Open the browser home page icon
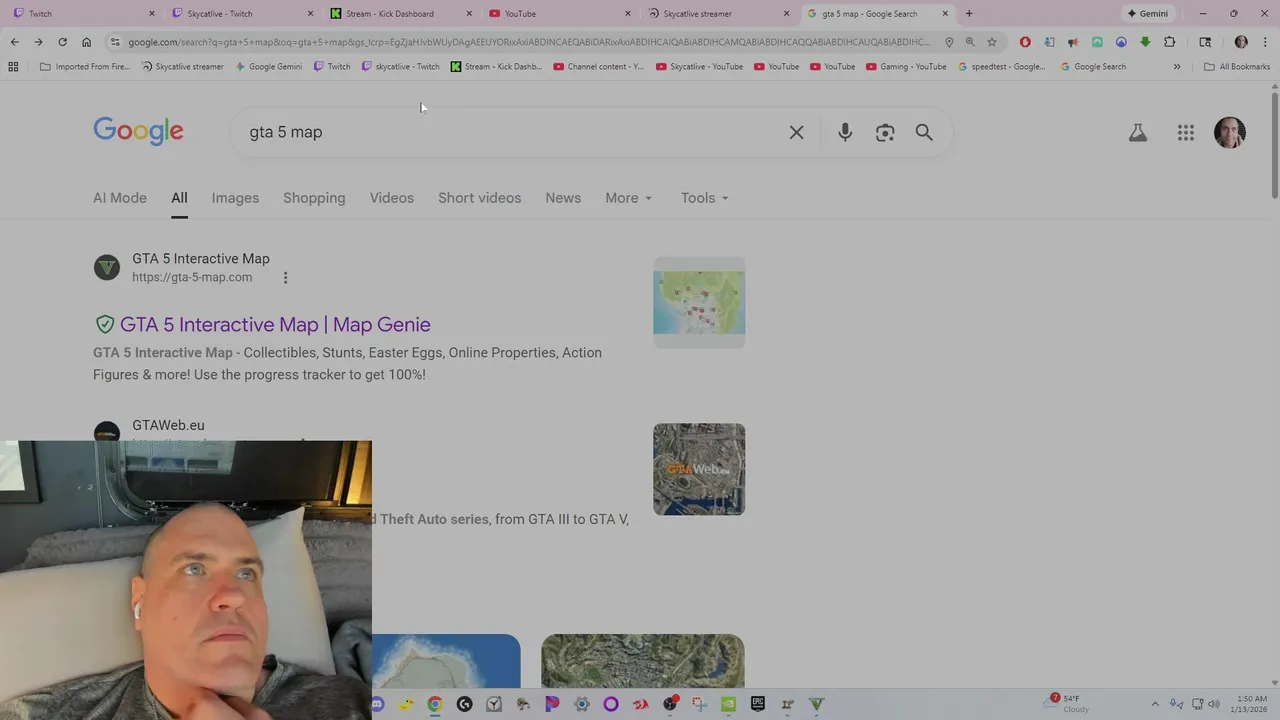This screenshot has height=720, width=1280. pos(86,42)
